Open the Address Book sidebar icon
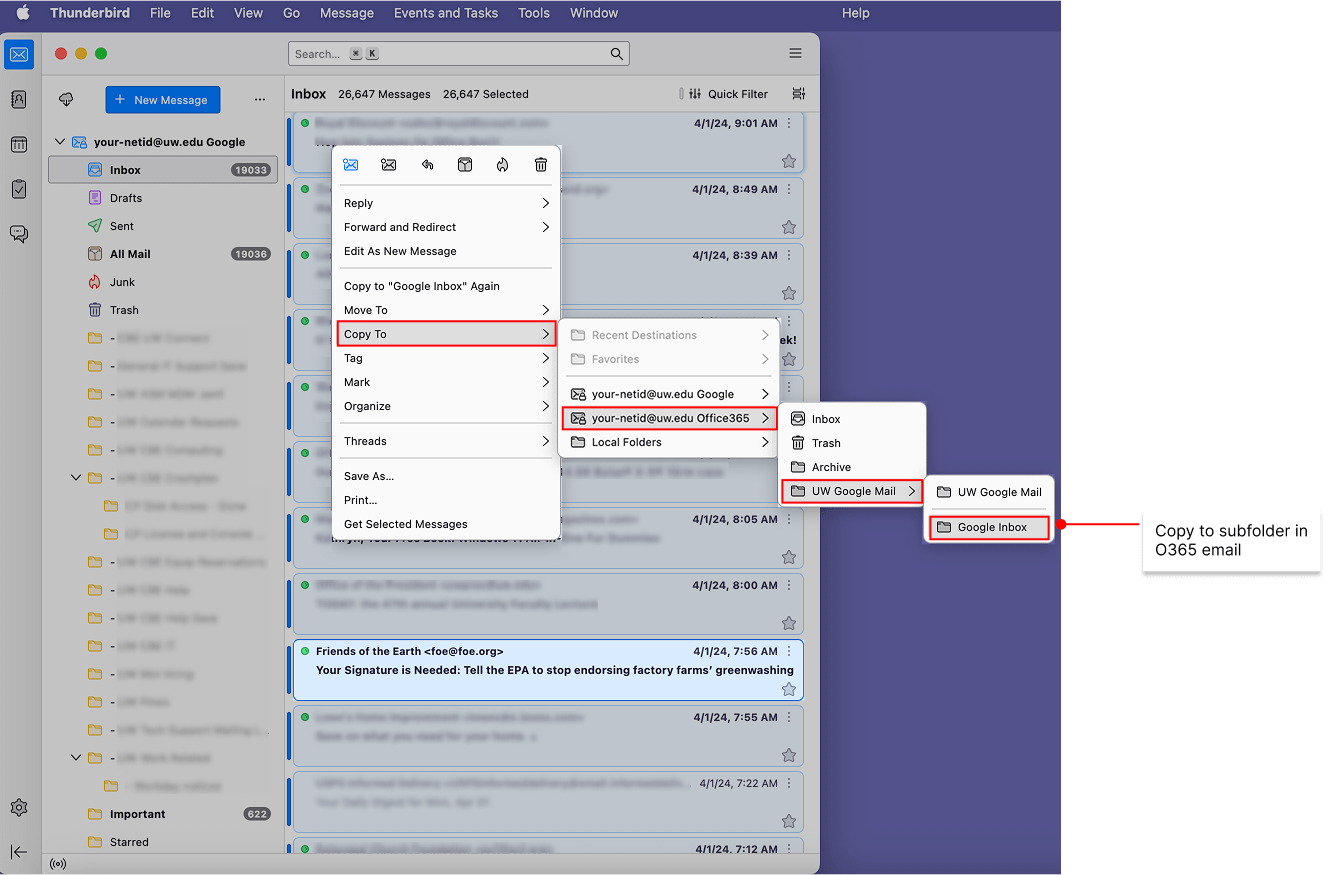Screen dimensions: 1325x875 [x=18, y=99]
